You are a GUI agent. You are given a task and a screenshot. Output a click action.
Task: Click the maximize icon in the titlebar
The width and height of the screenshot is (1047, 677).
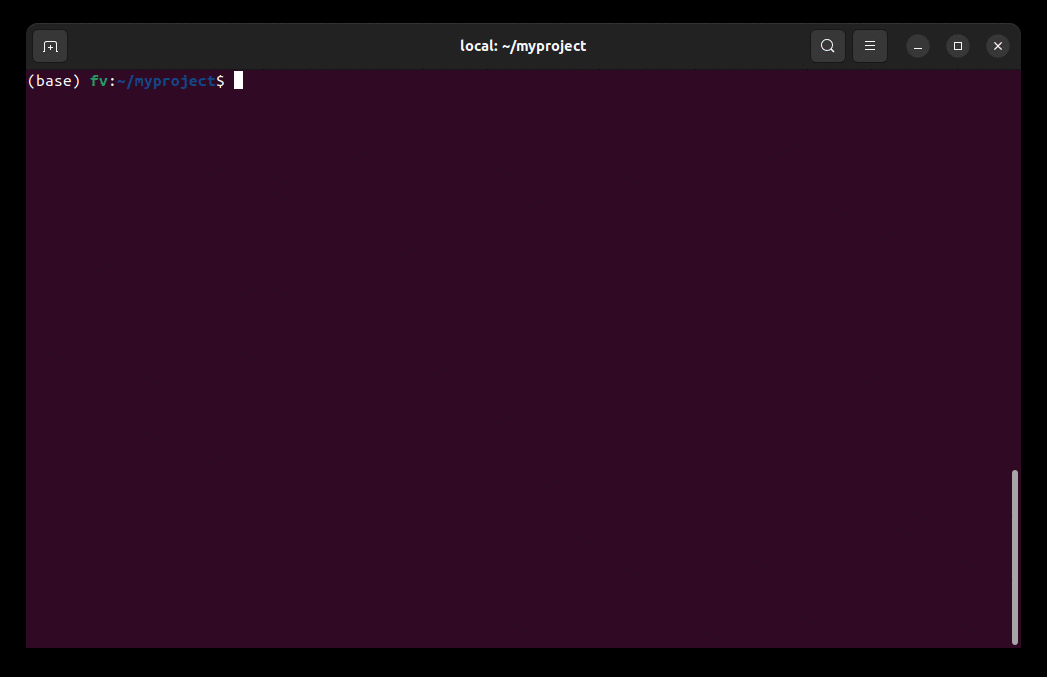(957, 46)
